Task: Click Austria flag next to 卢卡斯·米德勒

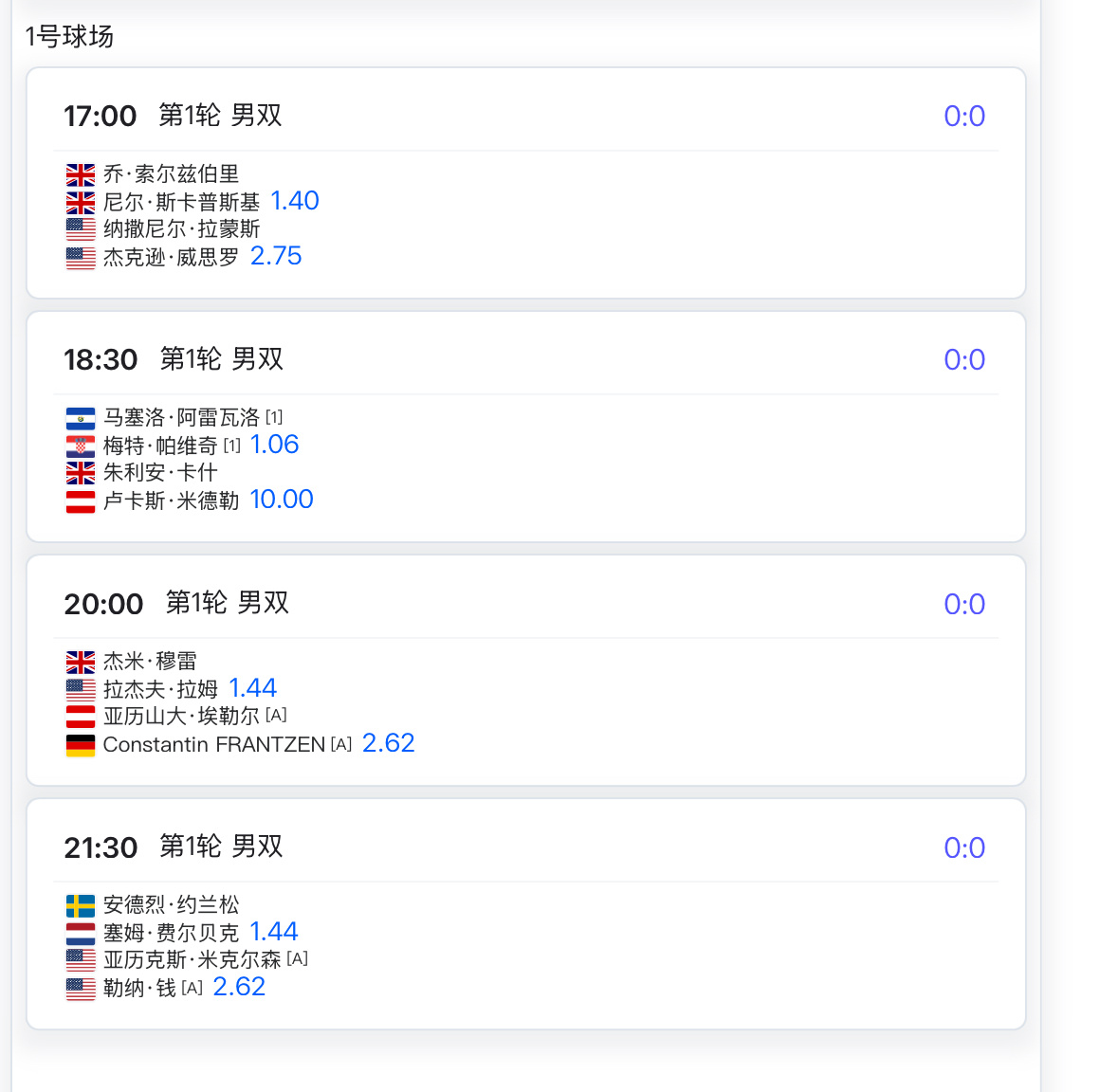Action: (x=81, y=501)
